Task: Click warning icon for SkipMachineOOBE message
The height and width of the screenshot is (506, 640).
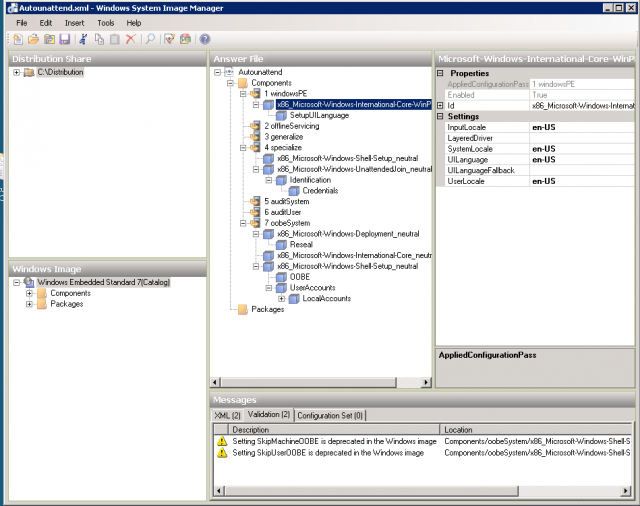Action: [222, 441]
